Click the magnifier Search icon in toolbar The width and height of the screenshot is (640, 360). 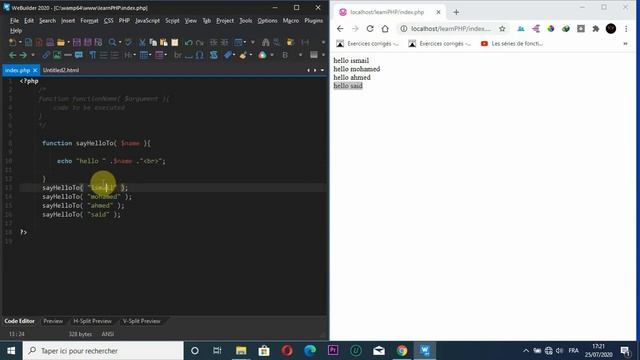pyautogui.click(x=112, y=42)
